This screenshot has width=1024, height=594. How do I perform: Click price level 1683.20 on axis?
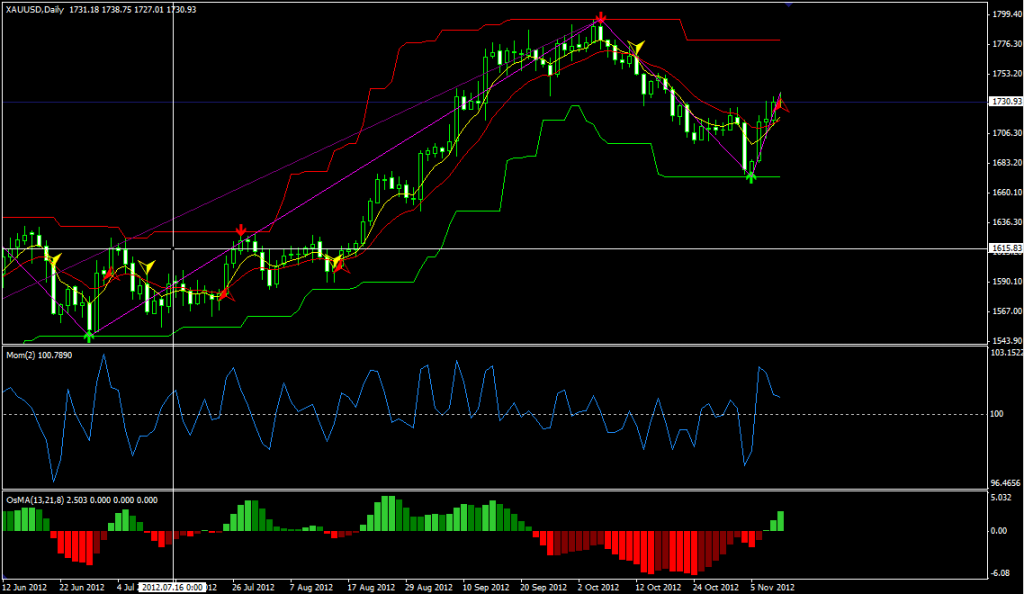pos(1007,163)
